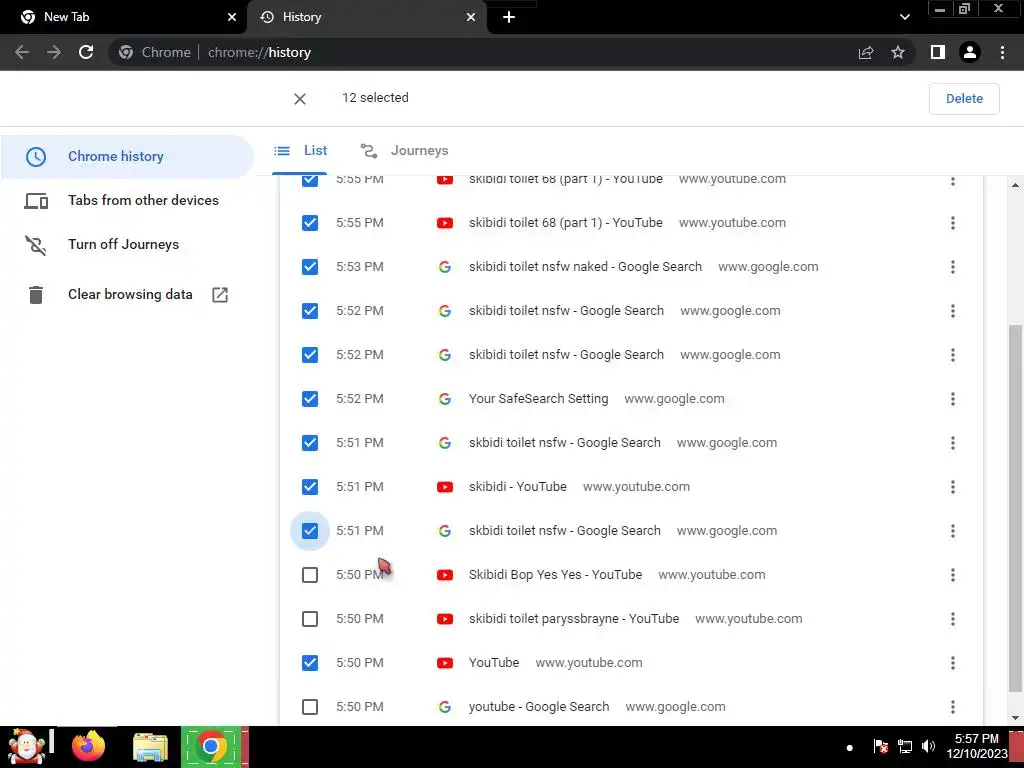
Task: Close the History tab
Action: coord(471,17)
